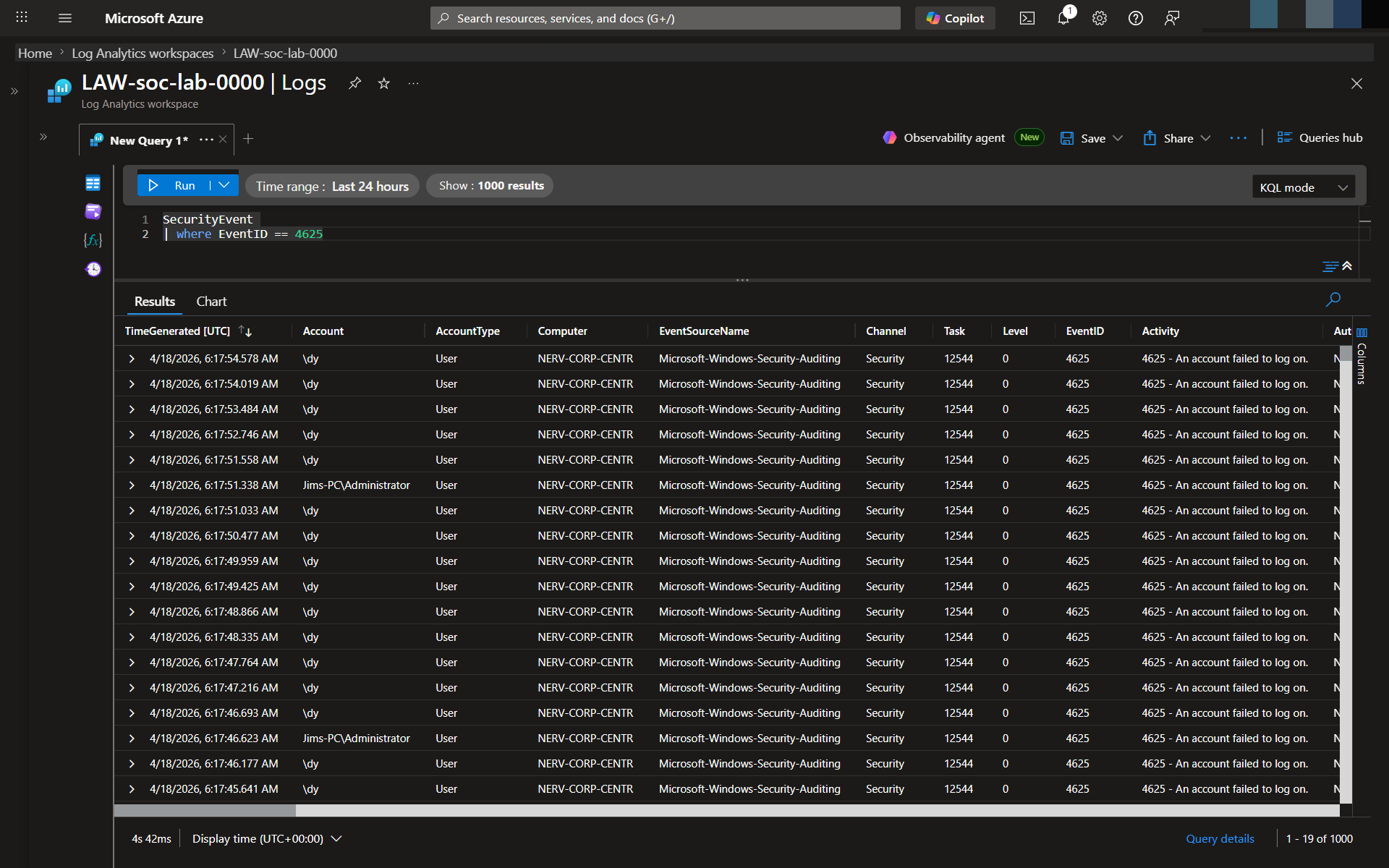1389x868 pixels.
Task: Search results with the magnifier icon
Action: [x=1333, y=299]
